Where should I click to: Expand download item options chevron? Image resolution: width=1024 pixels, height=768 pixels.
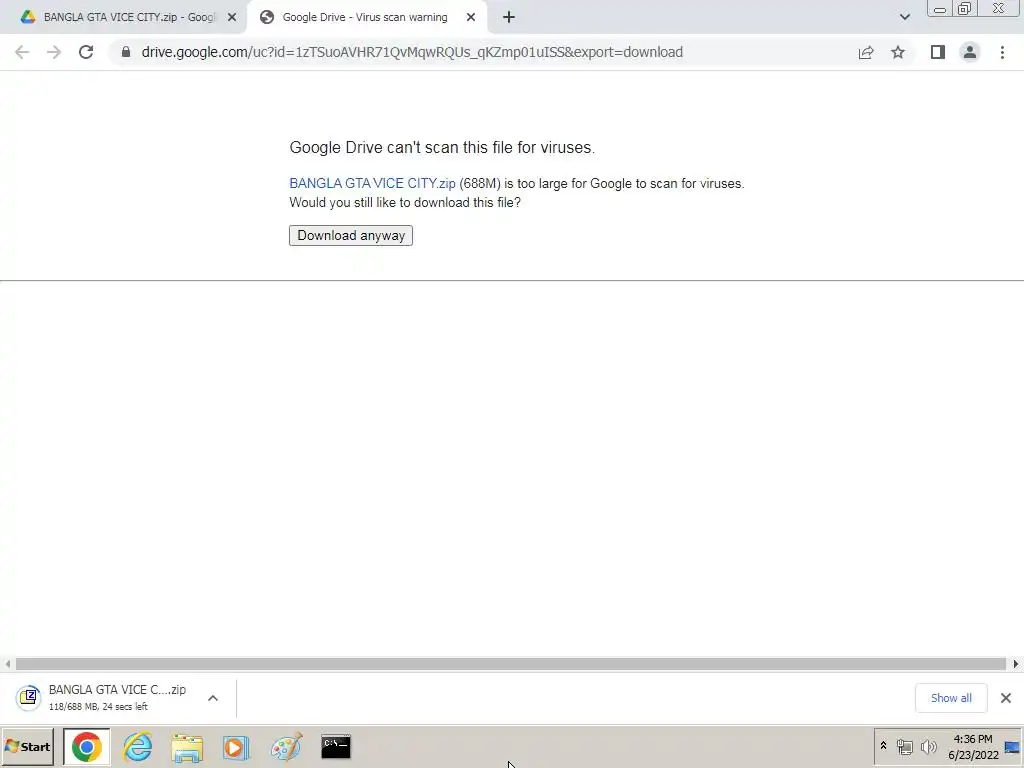pyautogui.click(x=213, y=698)
